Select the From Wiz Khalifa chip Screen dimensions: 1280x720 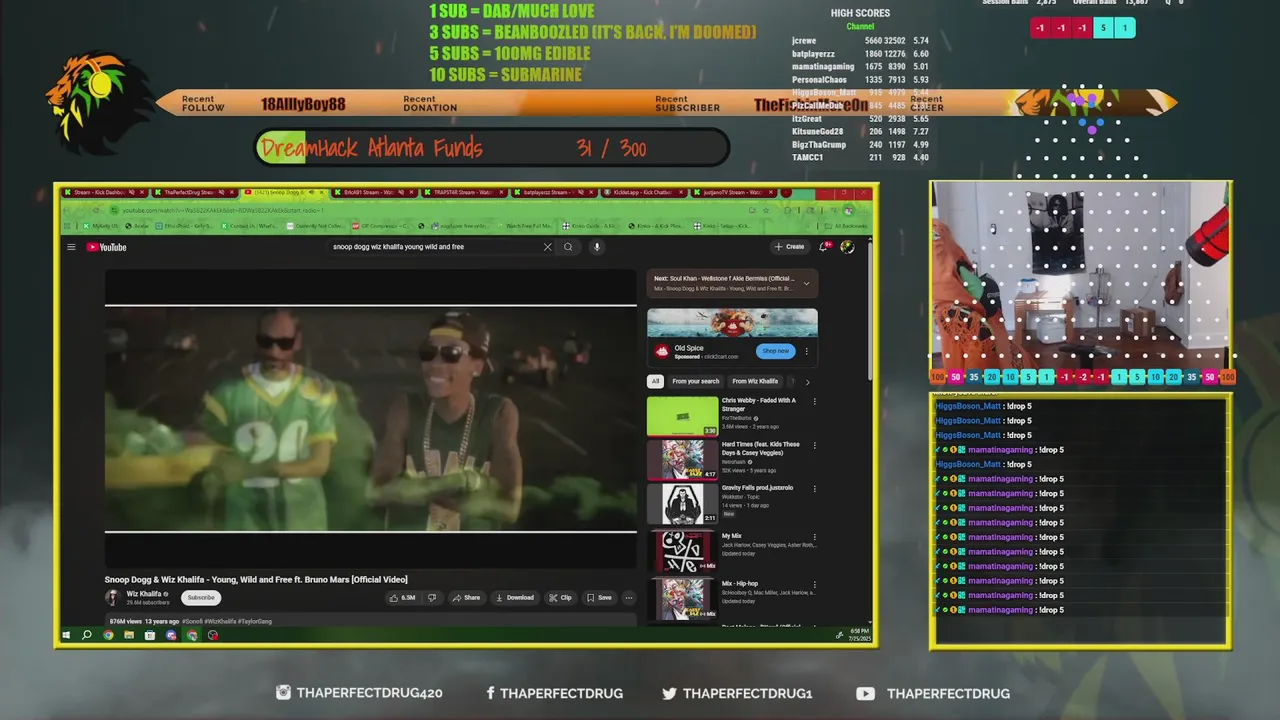[755, 381]
